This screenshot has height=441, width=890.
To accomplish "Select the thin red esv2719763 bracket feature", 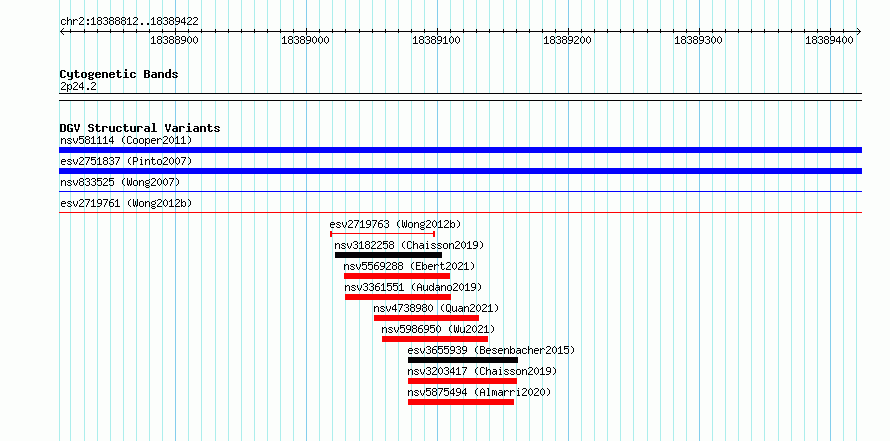I will point(383,233).
